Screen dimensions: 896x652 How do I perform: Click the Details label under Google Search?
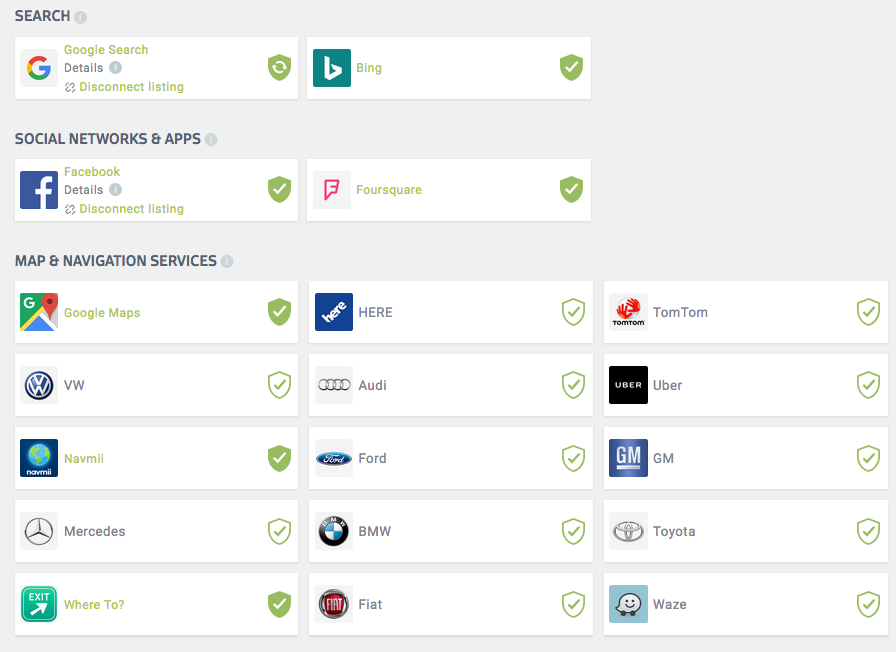point(83,68)
